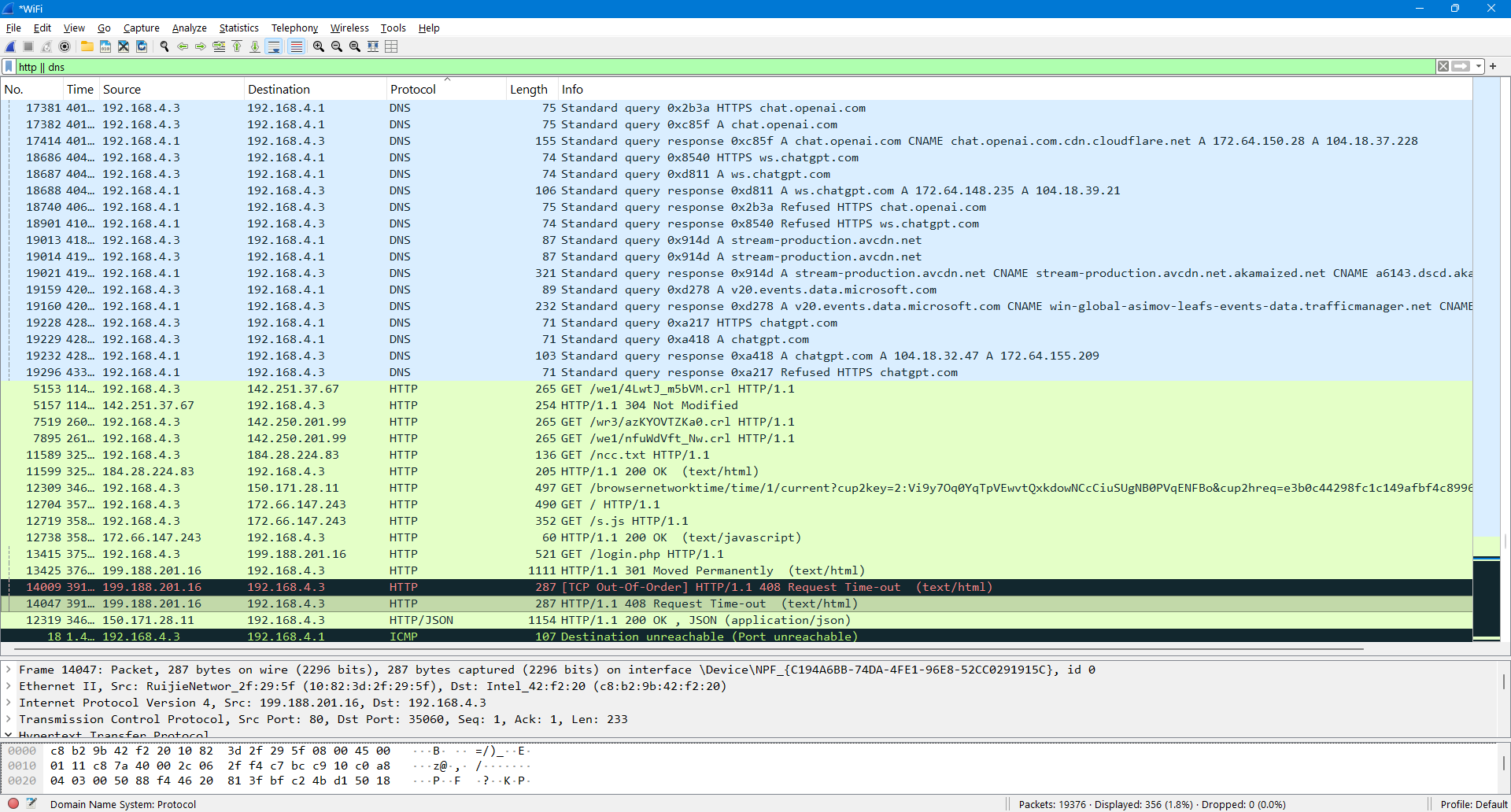Image resolution: width=1511 pixels, height=812 pixels.
Task: Sort packets by the Protocol column header
Action: pos(446,89)
